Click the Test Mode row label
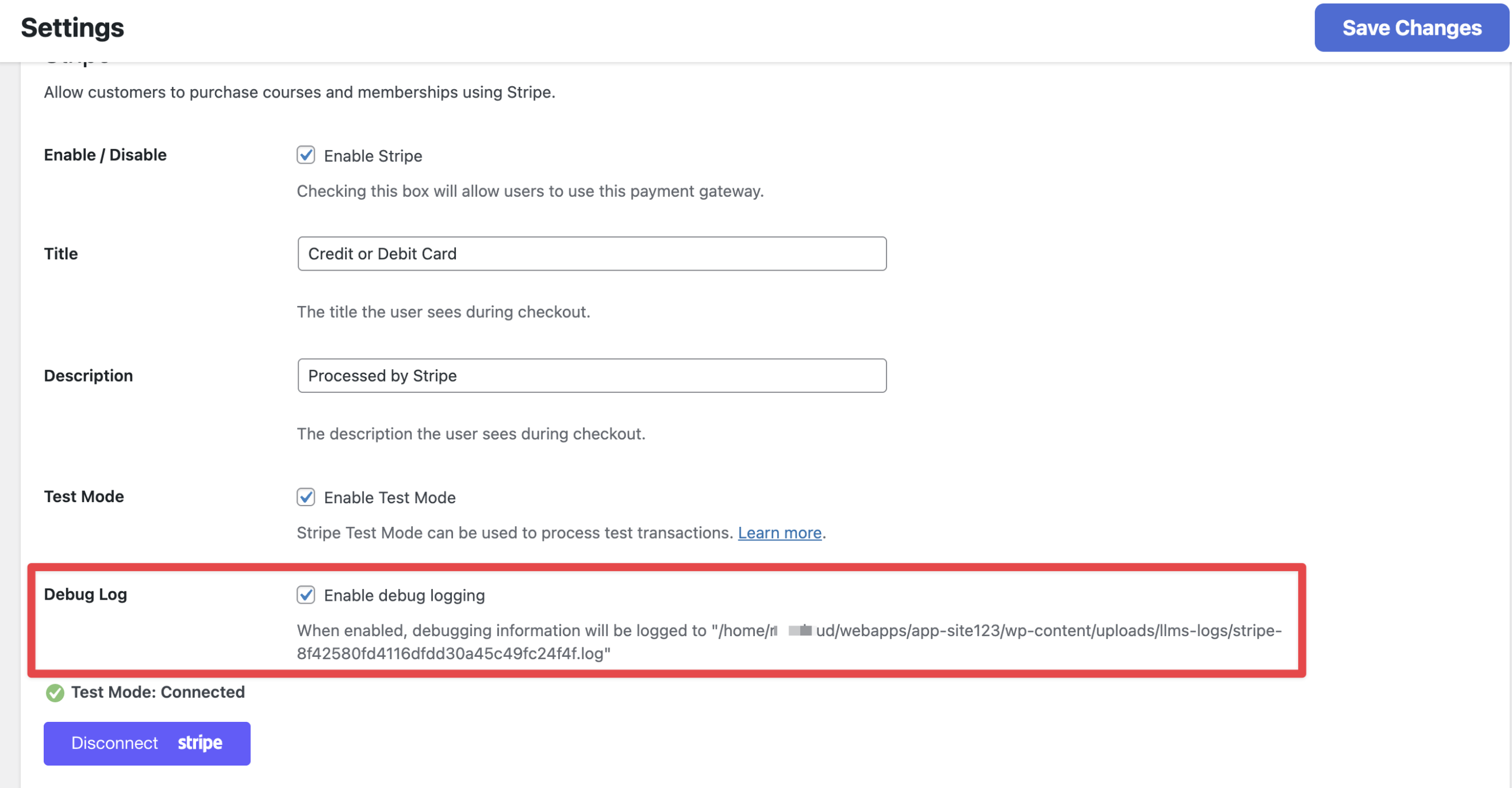 pos(84,496)
